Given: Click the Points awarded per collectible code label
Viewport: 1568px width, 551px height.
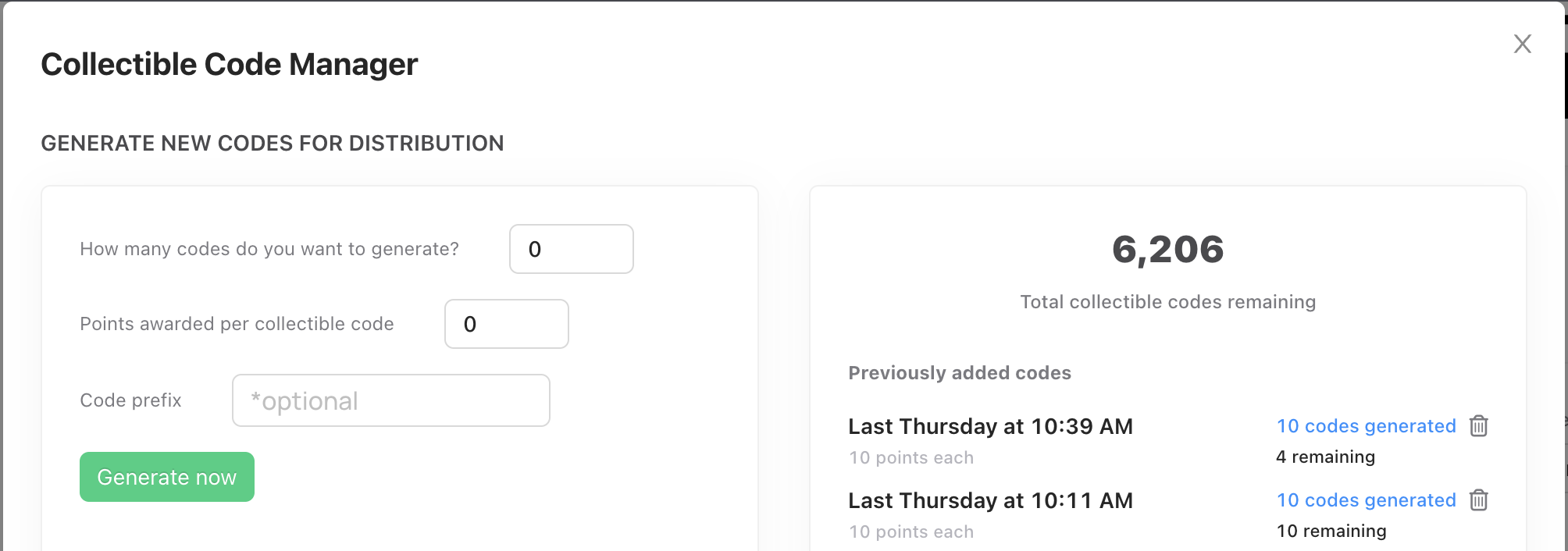Looking at the screenshot, I should click(x=237, y=324).
